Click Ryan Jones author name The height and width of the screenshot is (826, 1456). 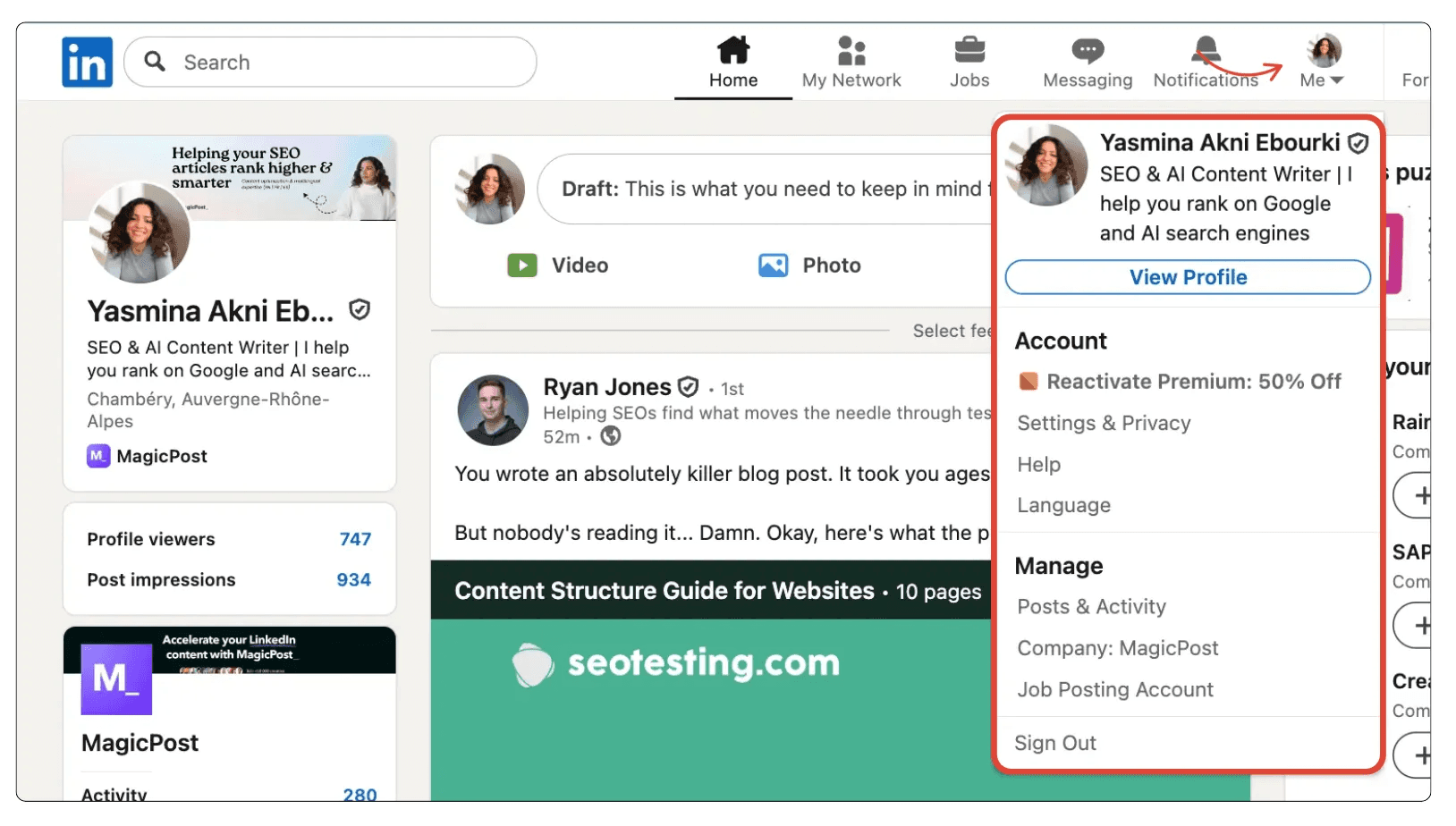(x=607, y=387)
